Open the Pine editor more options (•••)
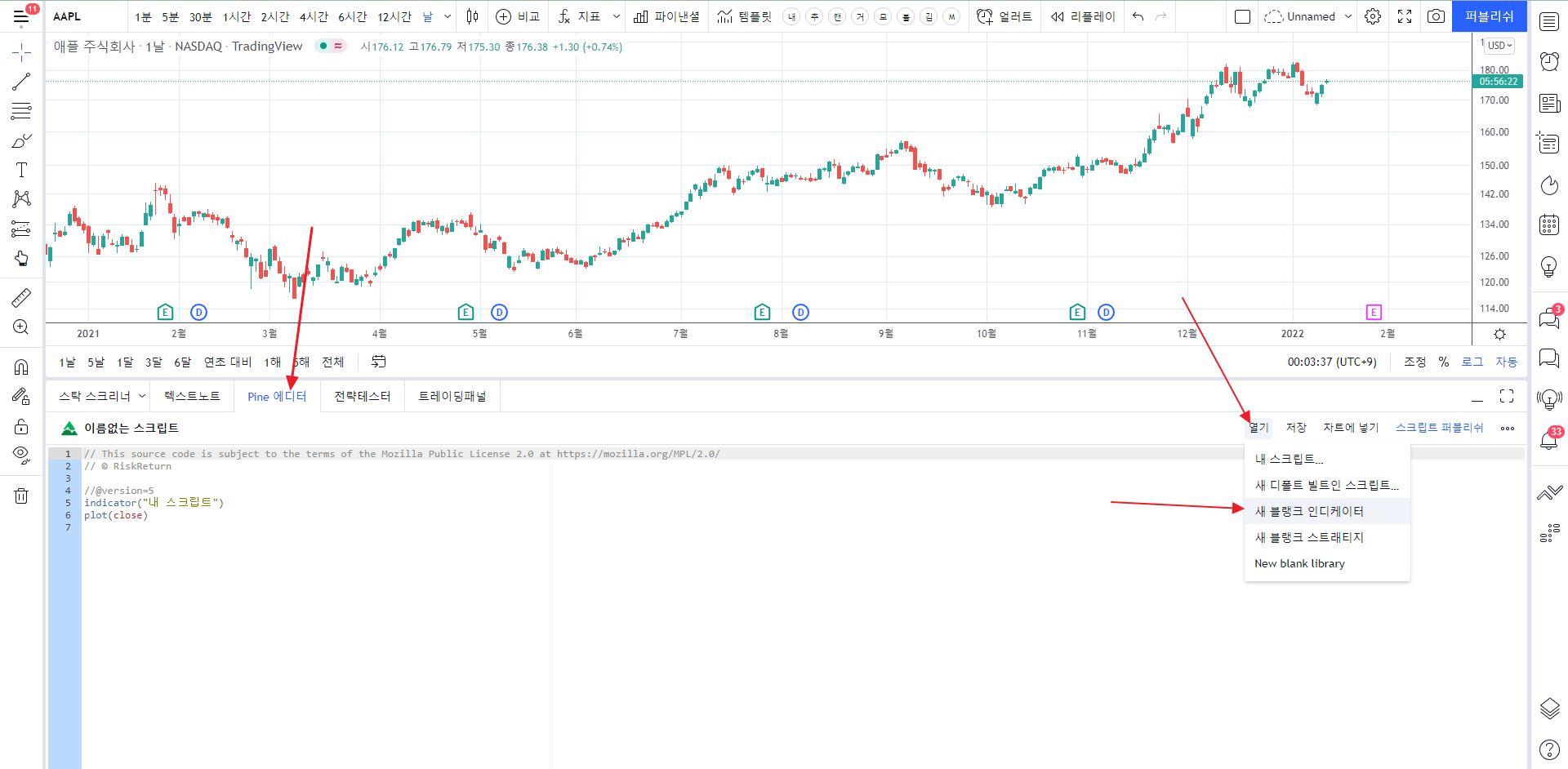Image resolution: width=1568 pixels, height=769 pixels. 1508,428
